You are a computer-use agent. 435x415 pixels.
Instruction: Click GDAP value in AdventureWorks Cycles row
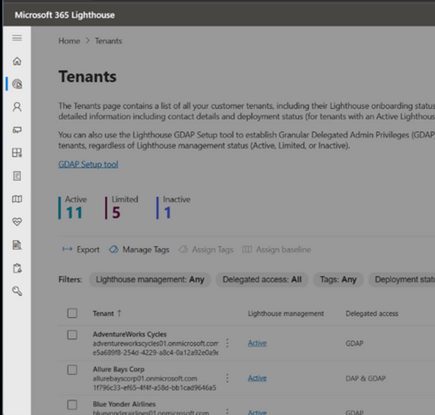coord(354,343)
